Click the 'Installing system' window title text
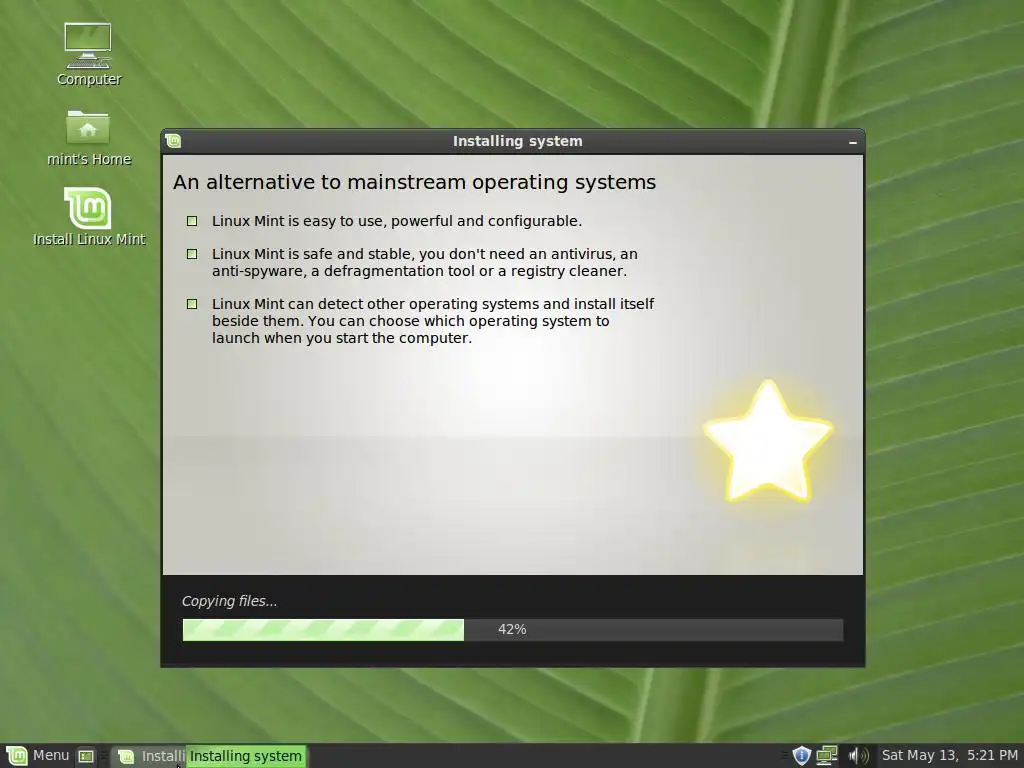This screenshot has width=1024, height=768. coord(517,141)
